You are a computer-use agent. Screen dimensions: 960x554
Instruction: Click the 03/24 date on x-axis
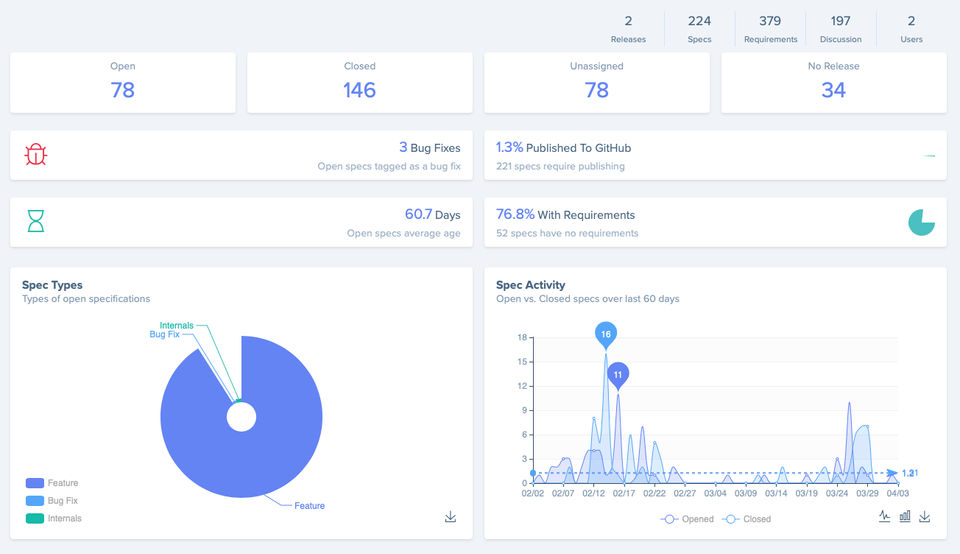[837, 493]
